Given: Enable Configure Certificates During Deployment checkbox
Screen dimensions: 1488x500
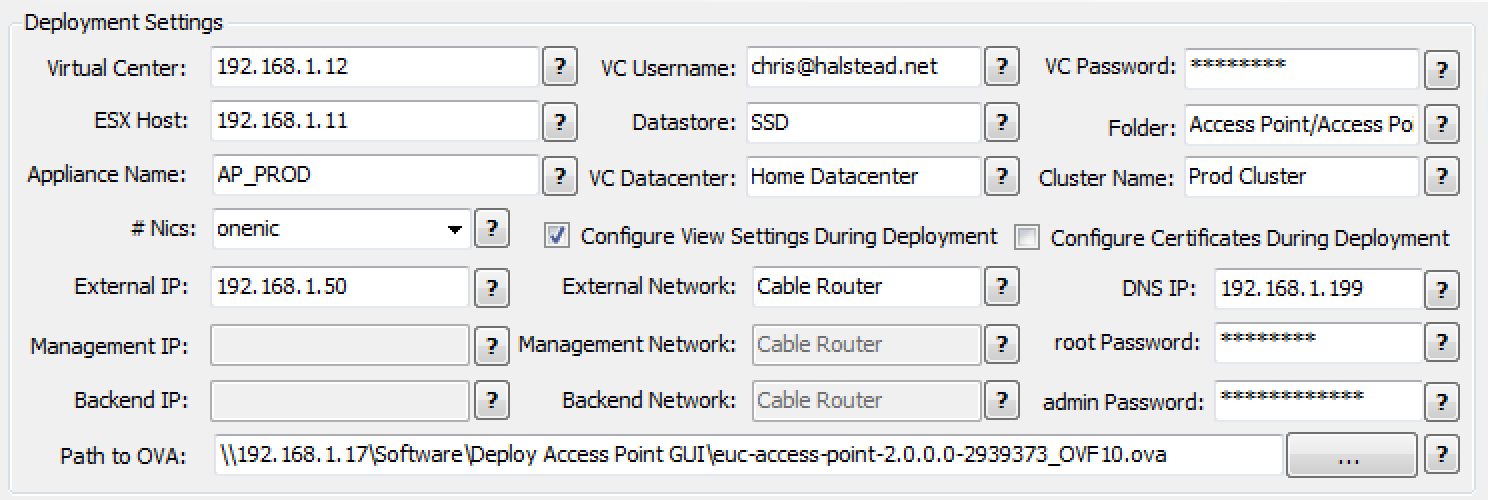Looking at the screenshot, I should 1027,238.
